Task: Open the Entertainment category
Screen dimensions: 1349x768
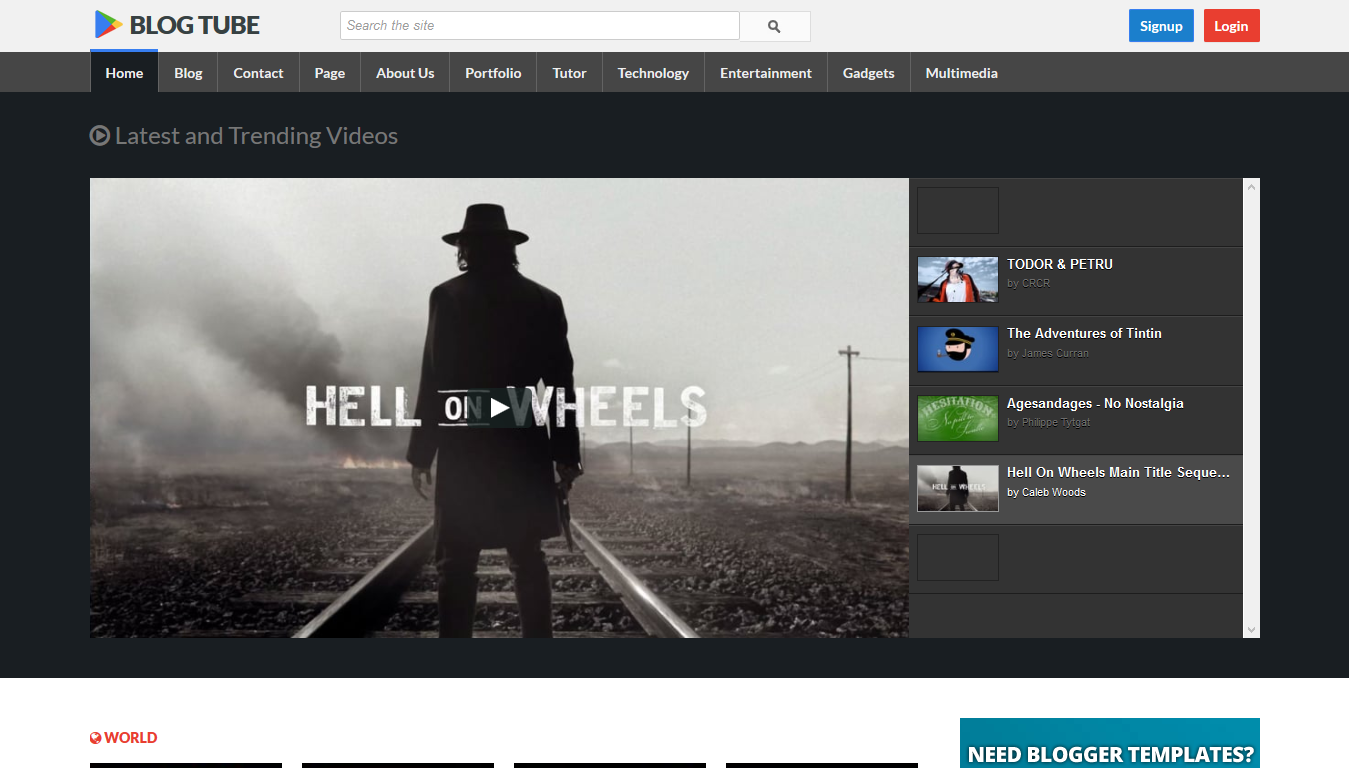Action: click(x=766, y=73)
